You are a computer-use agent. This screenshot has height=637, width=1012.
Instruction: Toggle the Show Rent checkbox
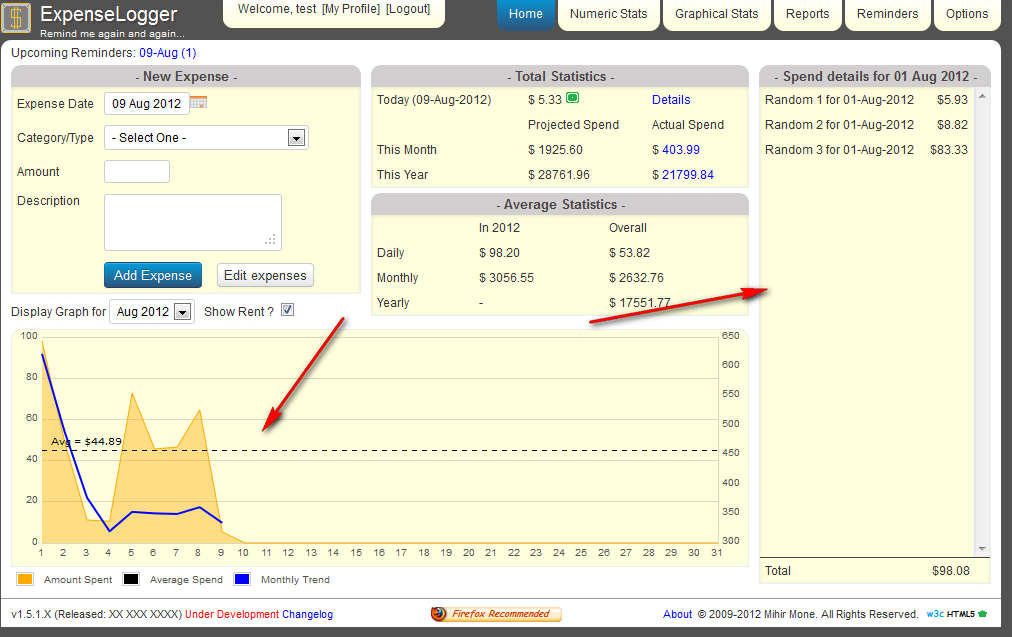pos(287,311)
